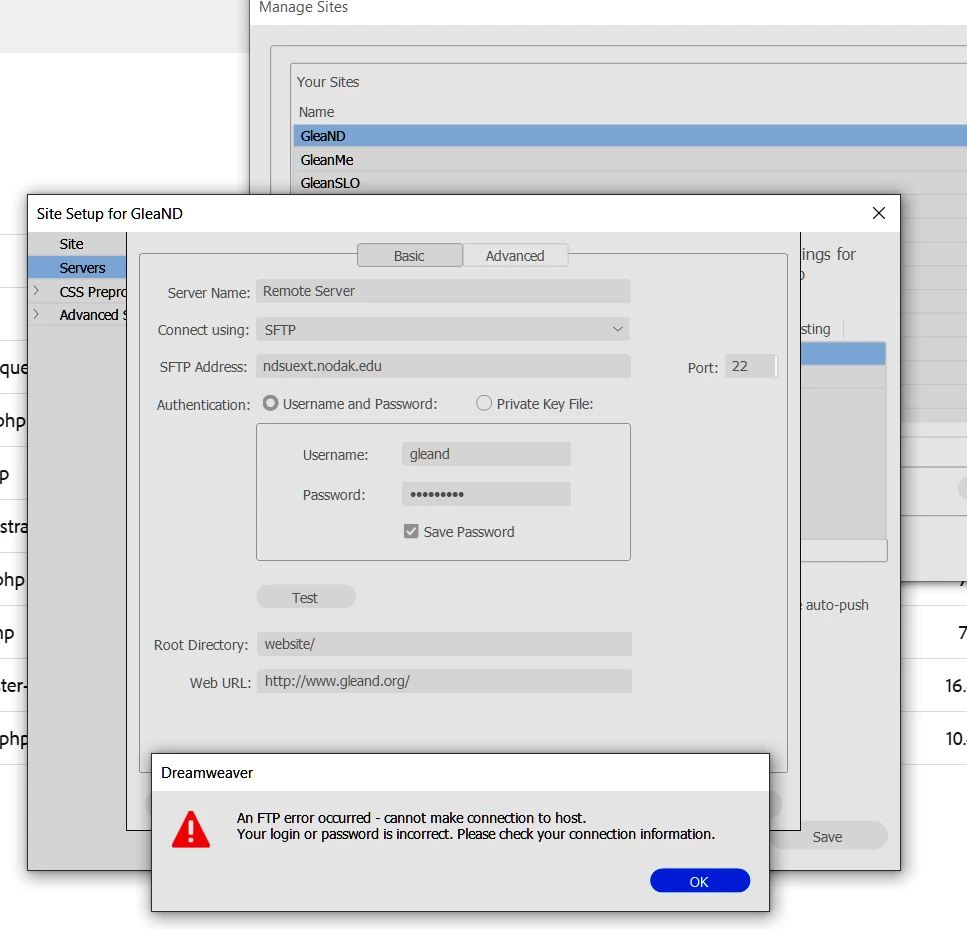Select Site in the setup sidebar
This screenshot has width=967, height=929.
click(72, 244)
